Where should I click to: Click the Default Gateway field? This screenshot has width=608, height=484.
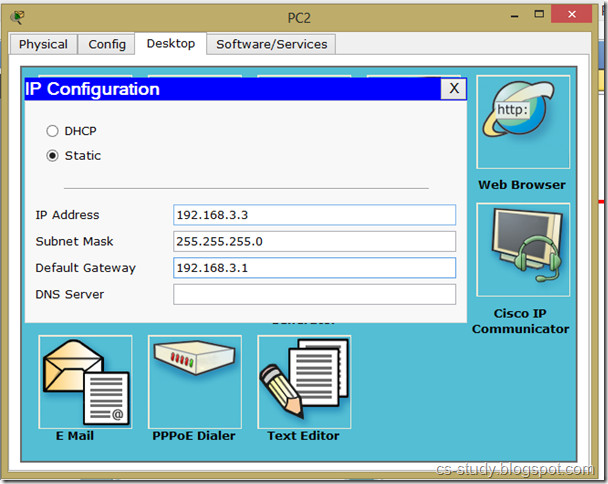click(x=314, y=268)
